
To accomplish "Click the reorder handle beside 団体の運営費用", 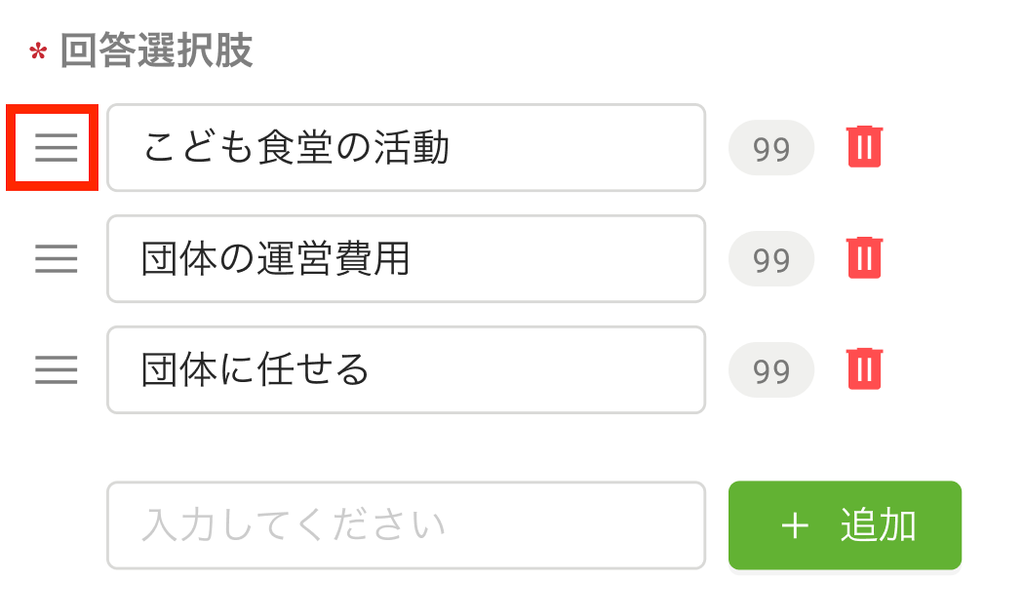I will coord(56,259).
